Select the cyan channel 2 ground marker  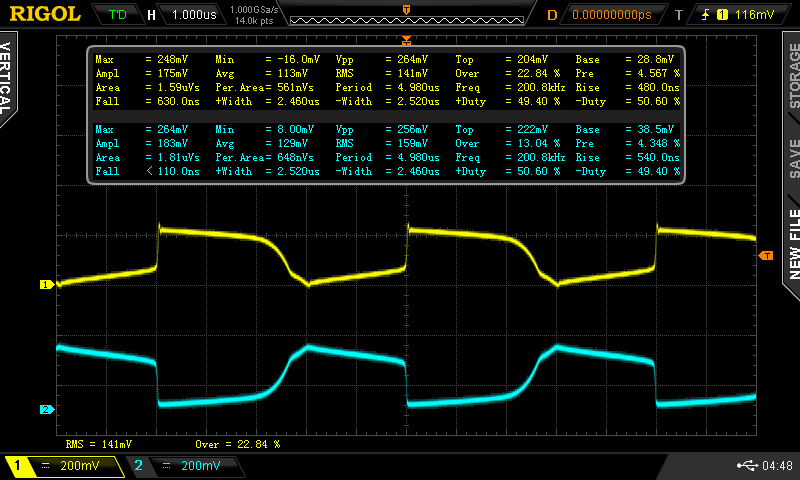[x=45, y=410]
